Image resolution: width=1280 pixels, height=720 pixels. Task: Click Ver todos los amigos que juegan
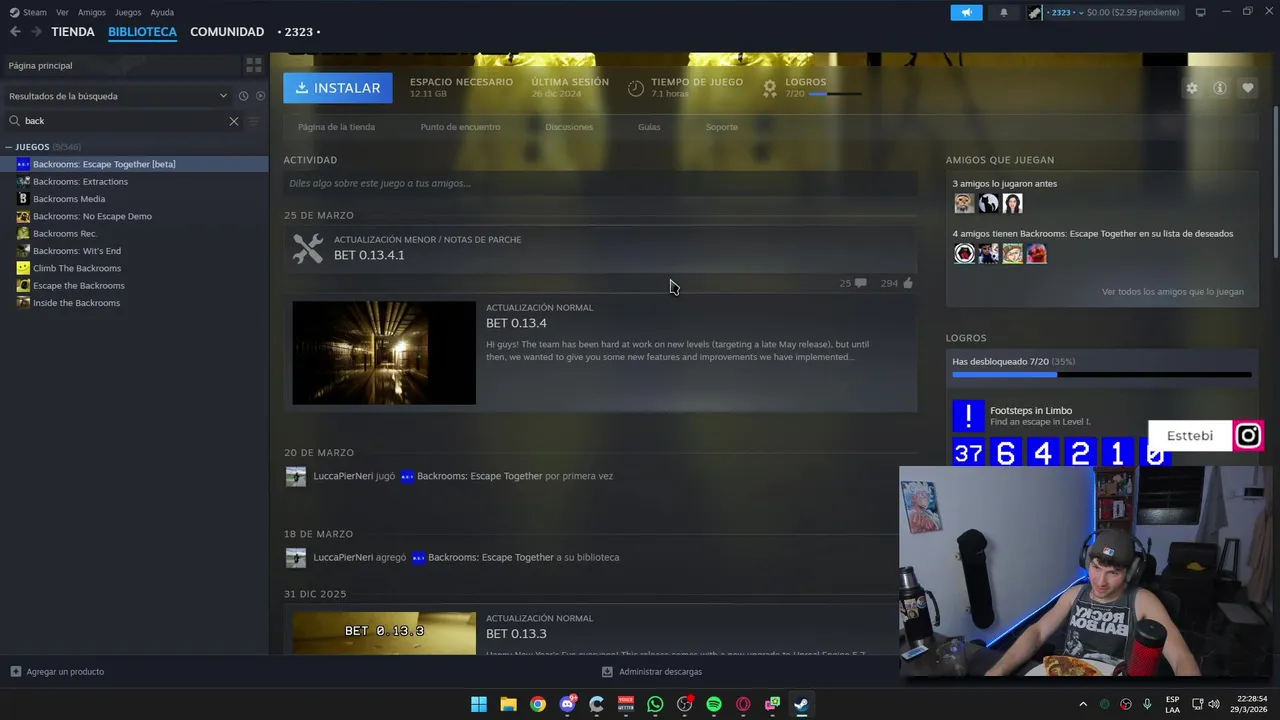(1173, 292)
